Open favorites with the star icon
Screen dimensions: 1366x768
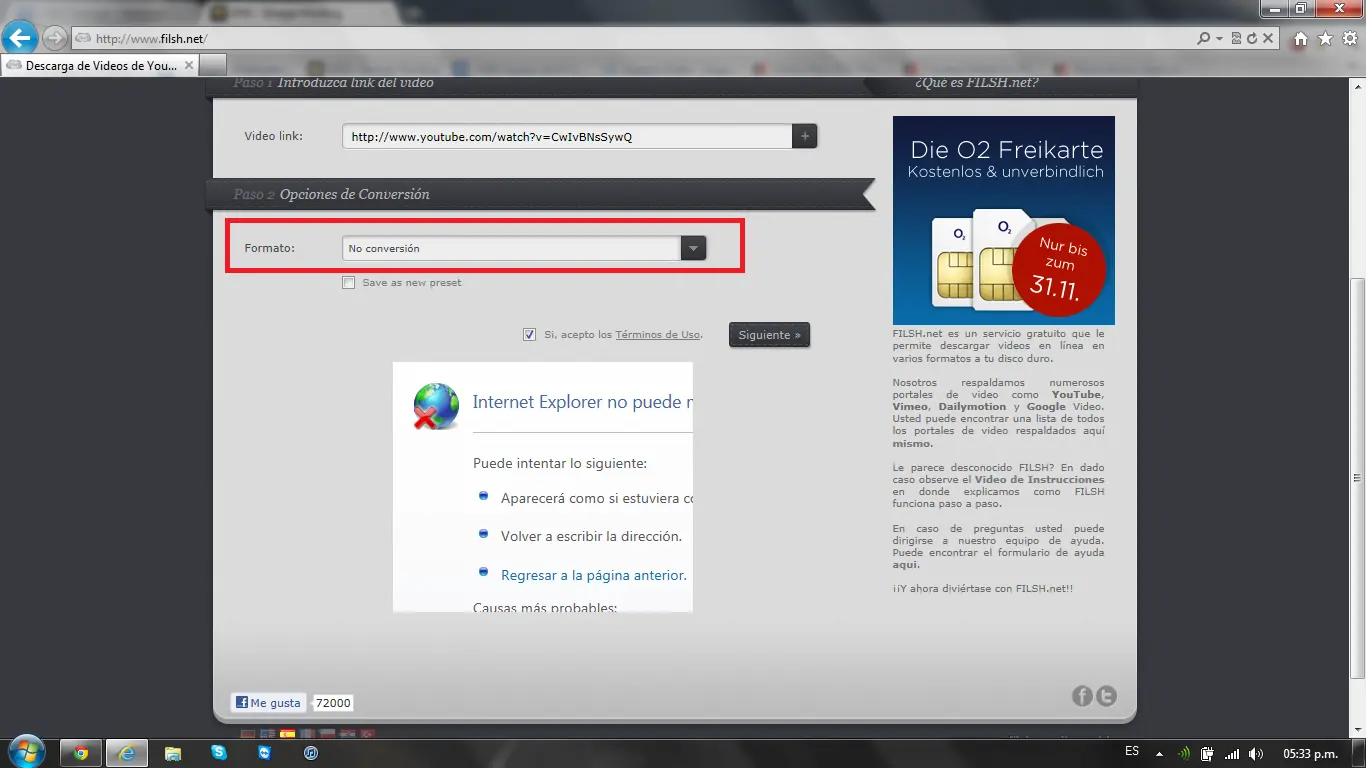click(1325, 39)
